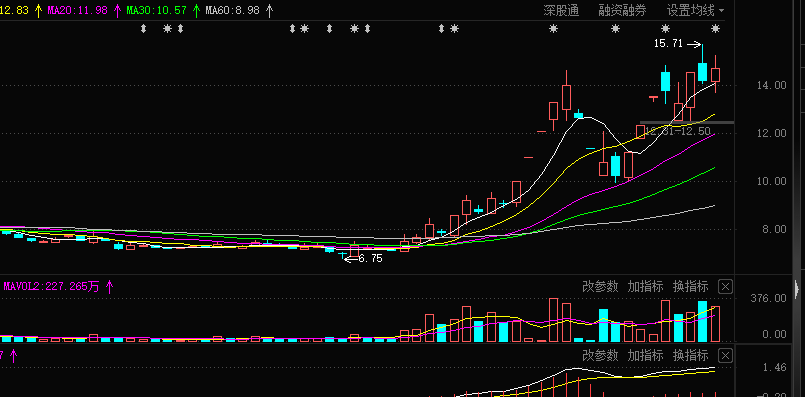Click 改参数 in the volume panel

pos(600,286)
